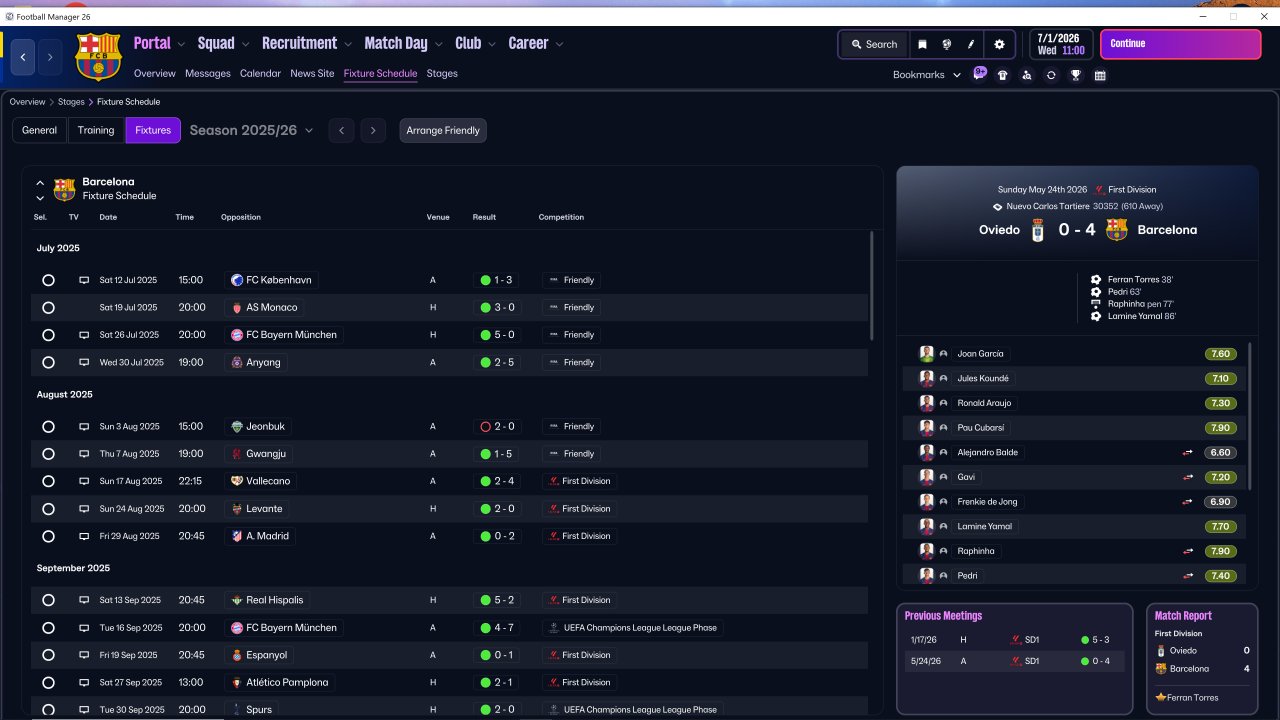Click the fixture list vertical scrollbar

click(872, 285)
